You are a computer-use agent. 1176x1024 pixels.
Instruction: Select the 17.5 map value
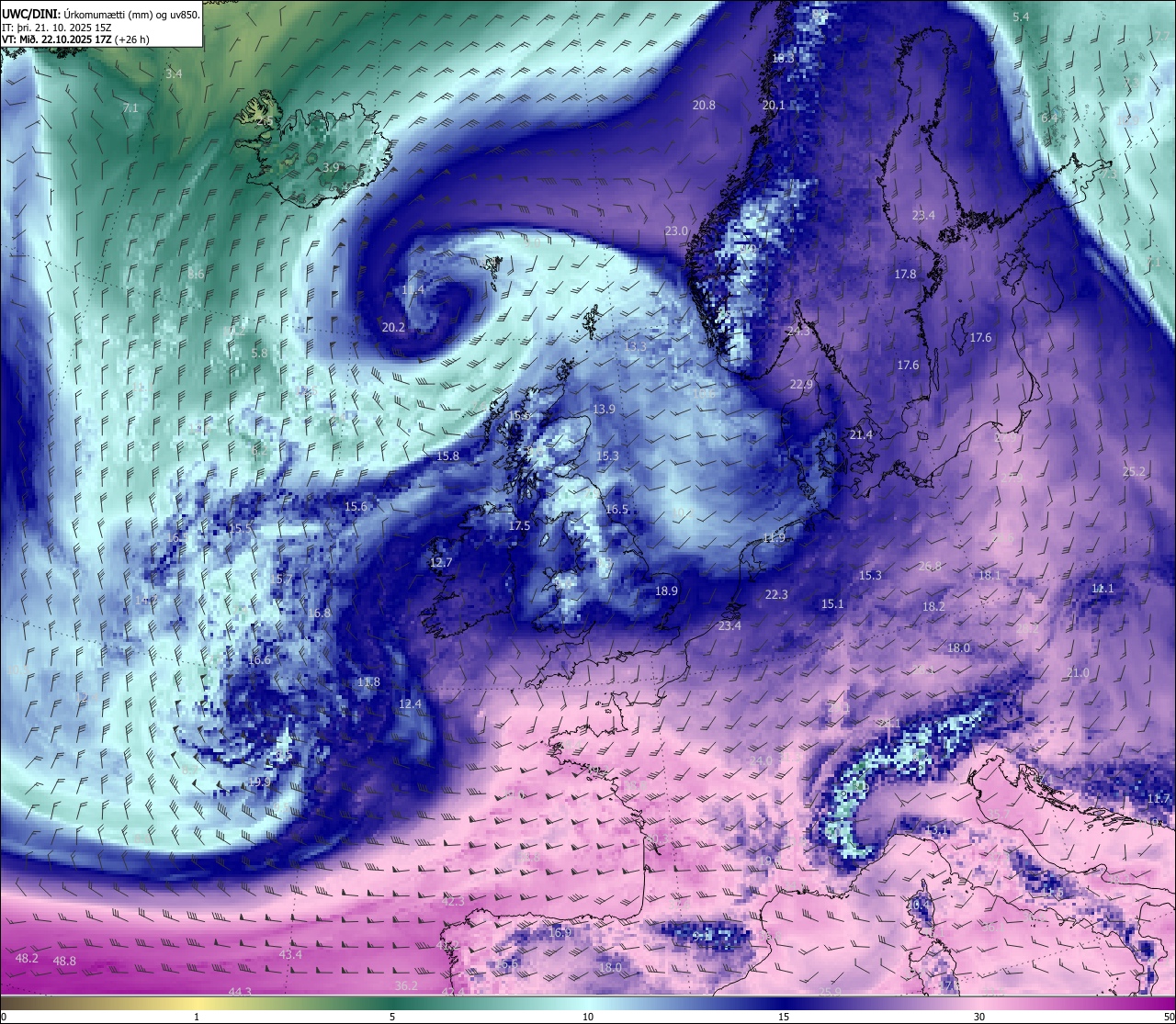(519, 525)
